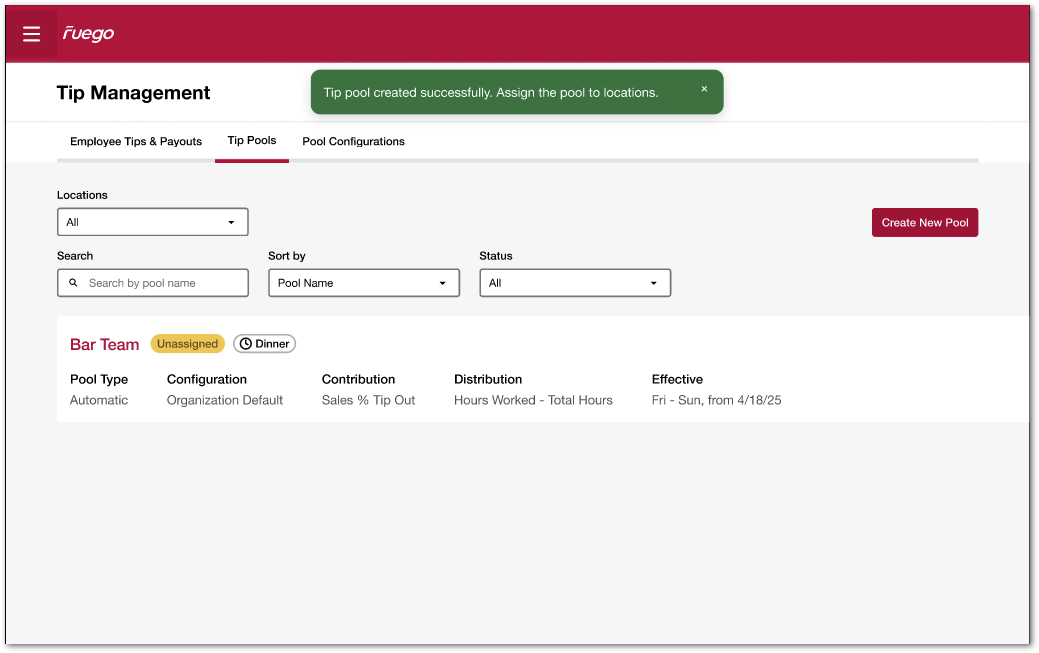Click the Tip Management page heading
Viewport: 1039px width, 653px height.
click(x=133, y=93)
